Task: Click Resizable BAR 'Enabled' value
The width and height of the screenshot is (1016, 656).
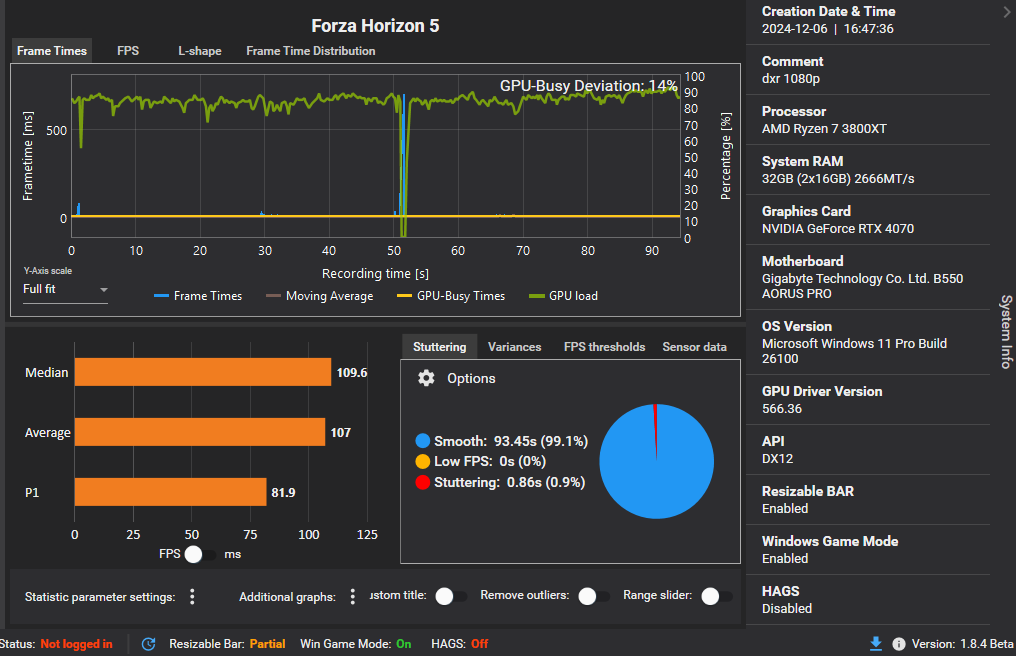Action: [x=785, y=508]
